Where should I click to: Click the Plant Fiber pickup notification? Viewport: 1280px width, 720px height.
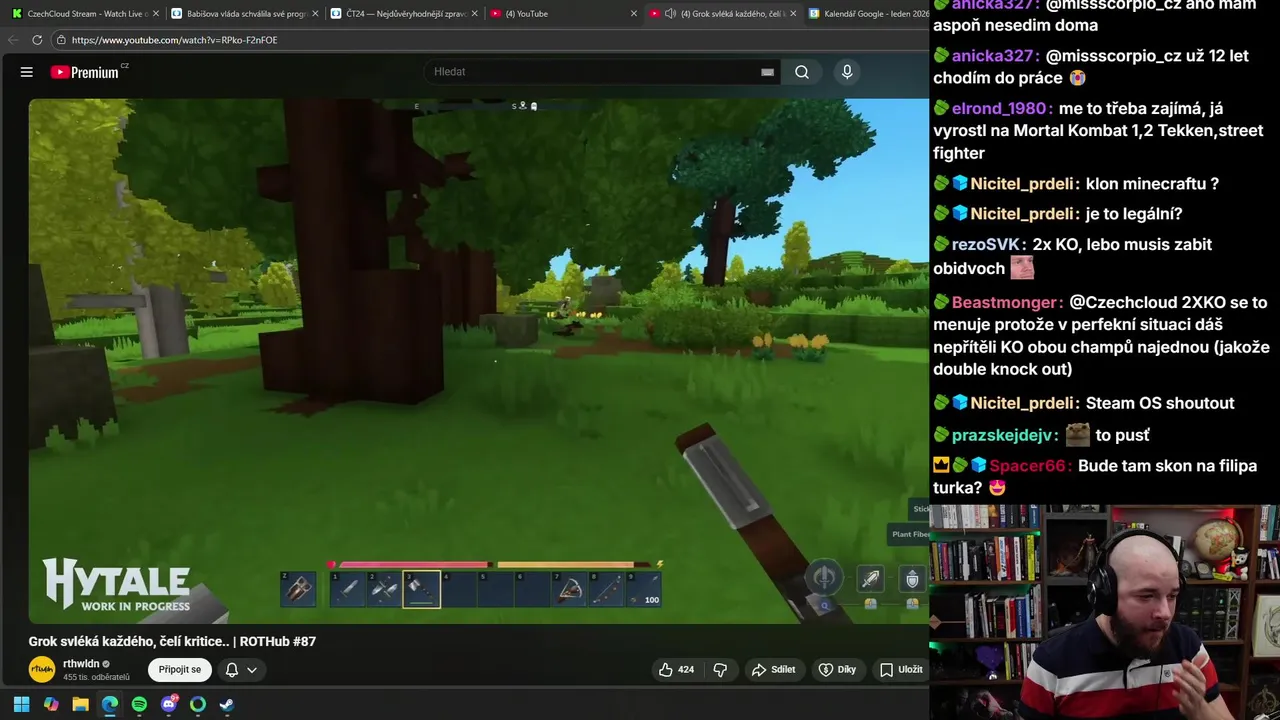[909, 534]
